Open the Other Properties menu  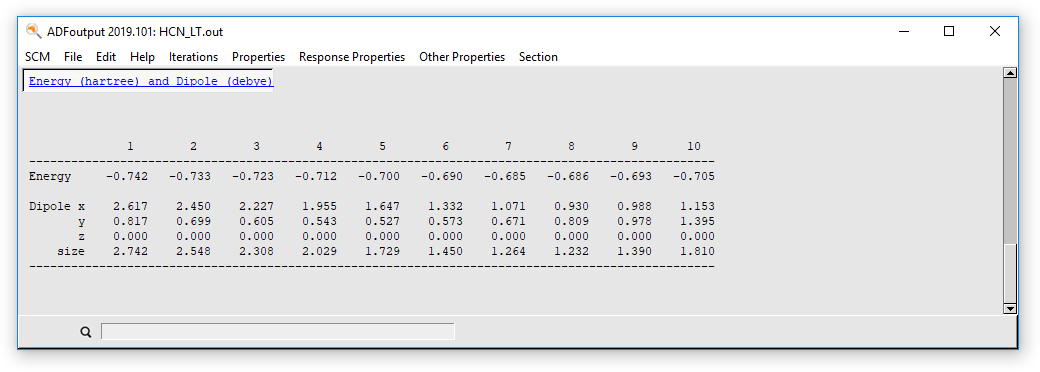(462, 57)
